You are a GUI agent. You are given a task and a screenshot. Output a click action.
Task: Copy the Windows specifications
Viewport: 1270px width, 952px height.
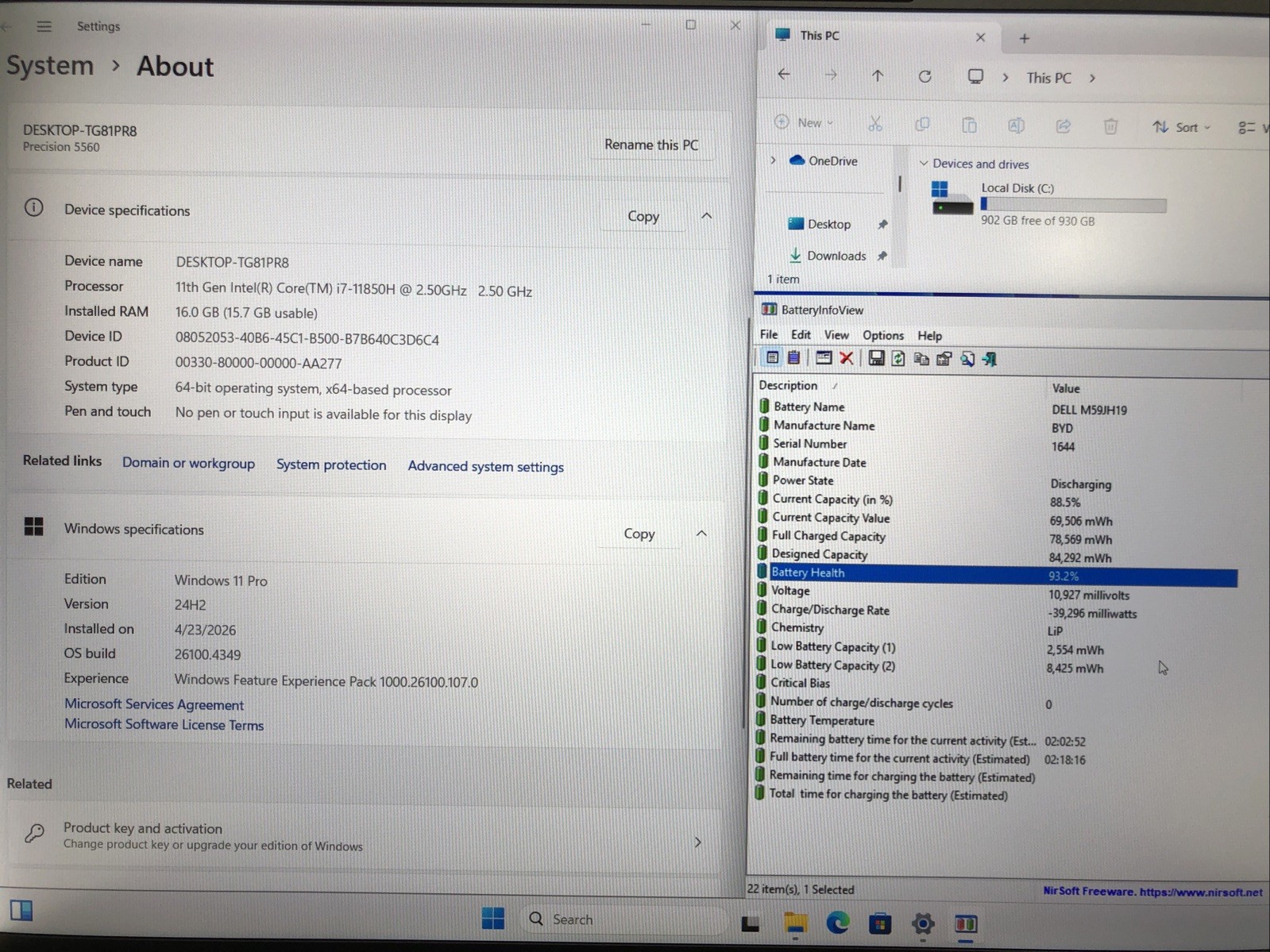(x=639, y=534)
